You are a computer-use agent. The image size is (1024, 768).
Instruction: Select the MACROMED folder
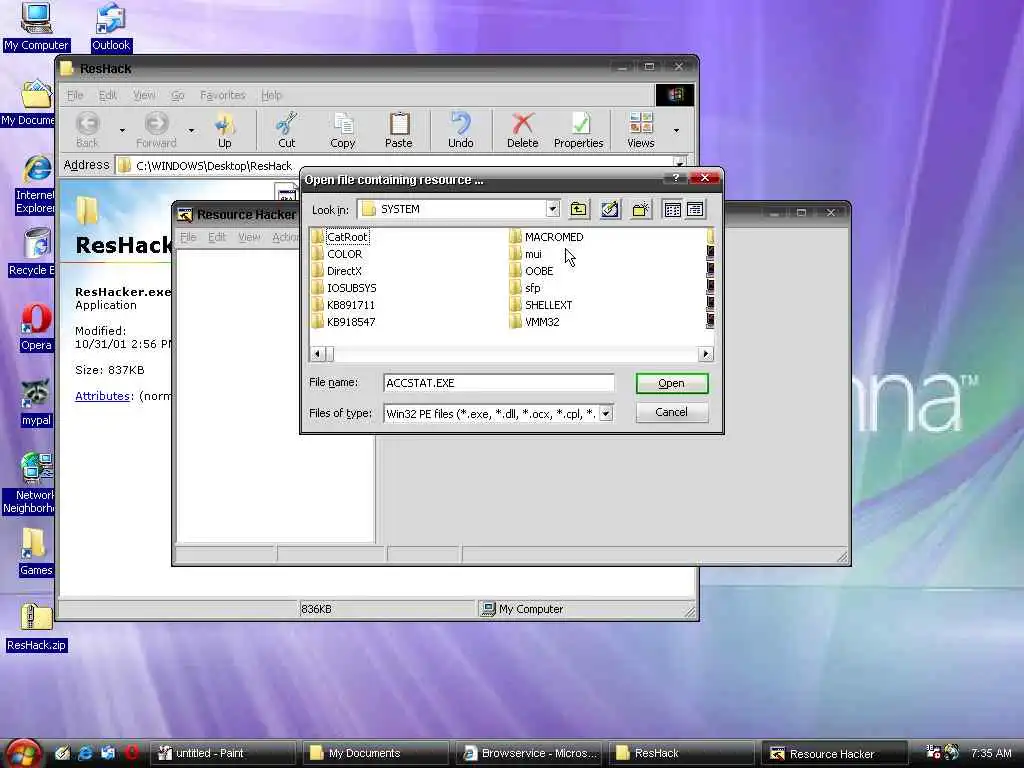tap(547, 237)
